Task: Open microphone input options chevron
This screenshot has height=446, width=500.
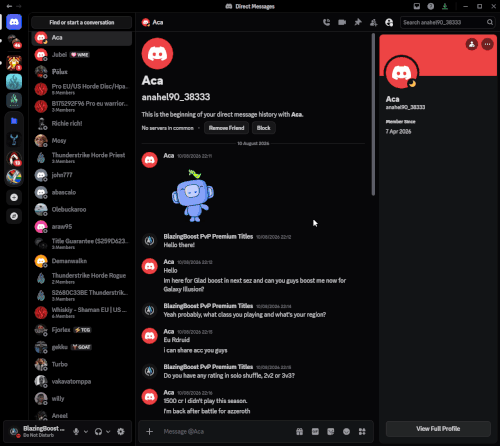Action: point(86,431)
